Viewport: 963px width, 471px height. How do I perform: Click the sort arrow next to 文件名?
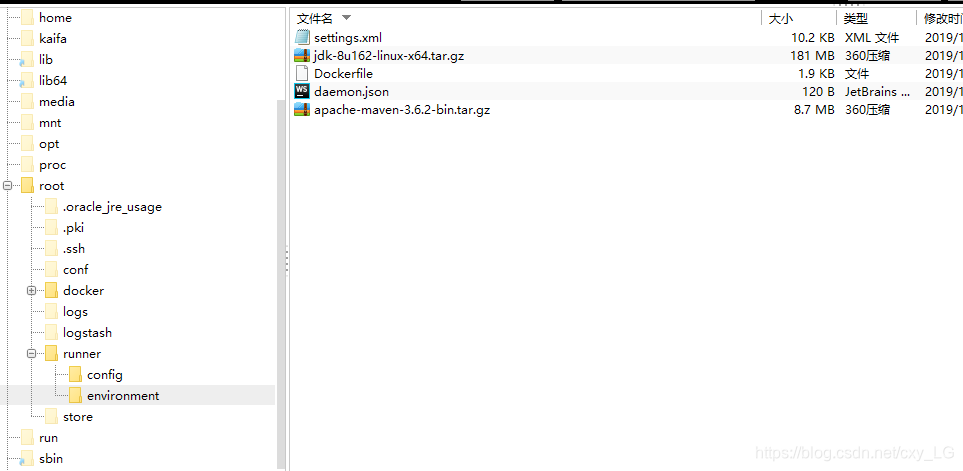click(x=346, y=18)
